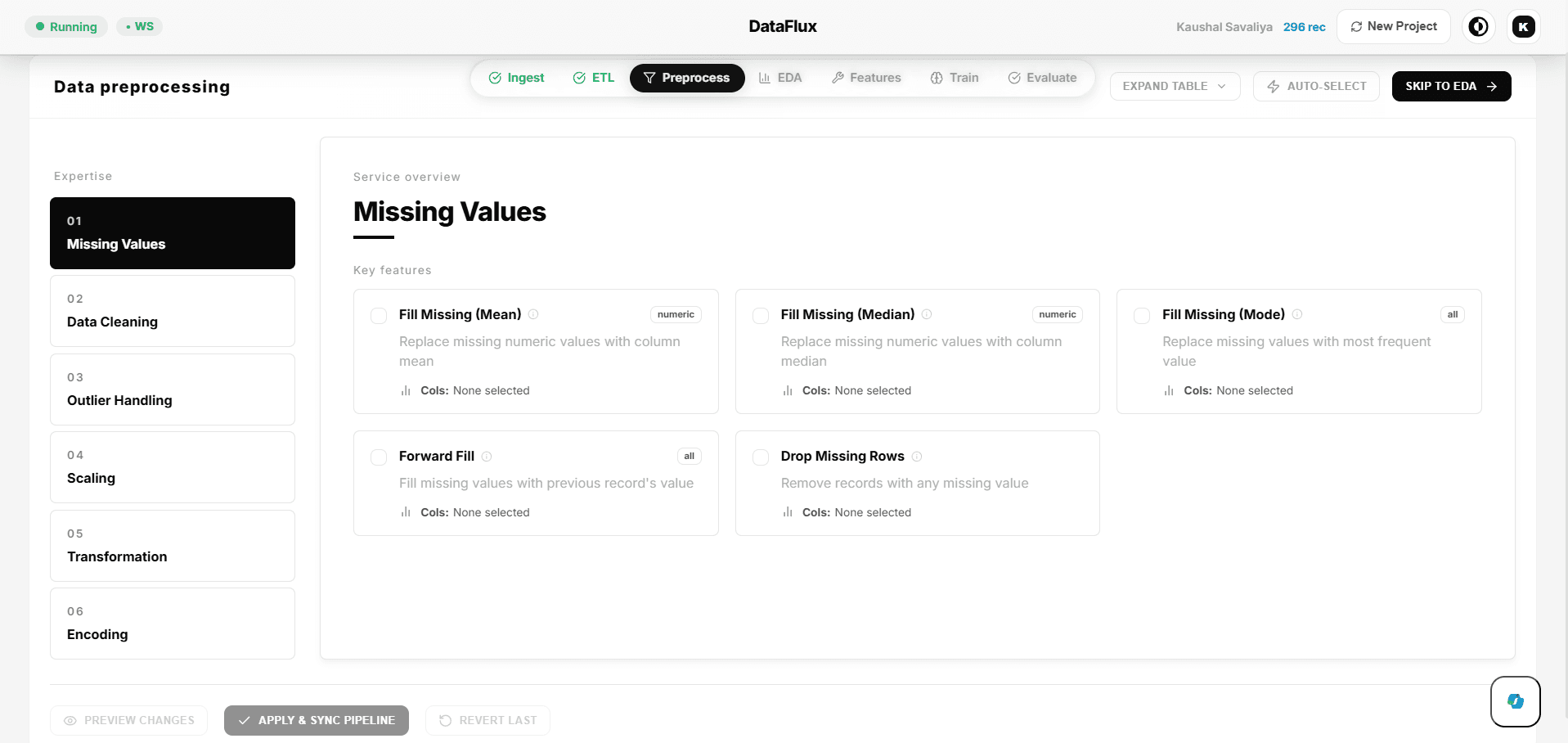Click the bar-chart icon next to the EDA stage
The image size is (1568, 743).
762,78
